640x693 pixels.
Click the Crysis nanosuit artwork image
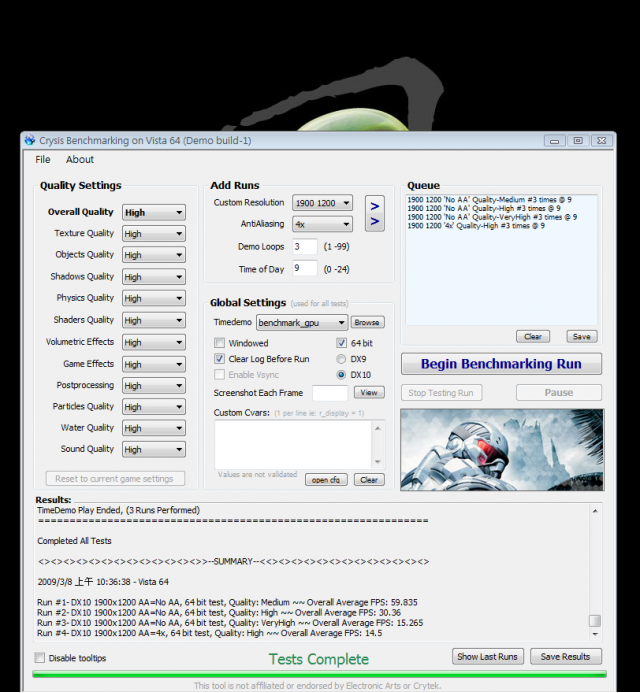coord(502,450)
